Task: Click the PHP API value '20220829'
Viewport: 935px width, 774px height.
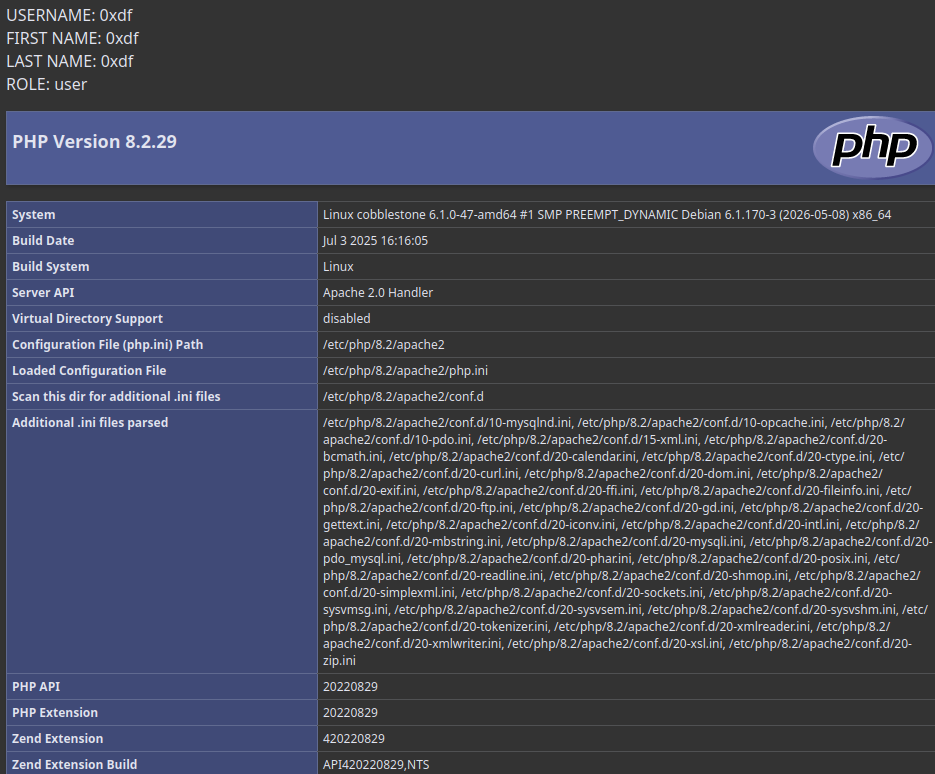Action: [x=350, y=686]
